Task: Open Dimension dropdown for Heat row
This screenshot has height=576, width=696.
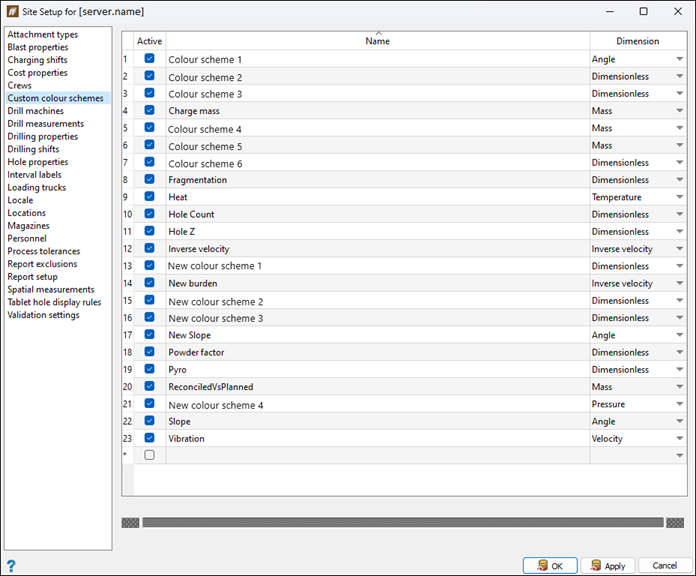Action: point(679,197)
